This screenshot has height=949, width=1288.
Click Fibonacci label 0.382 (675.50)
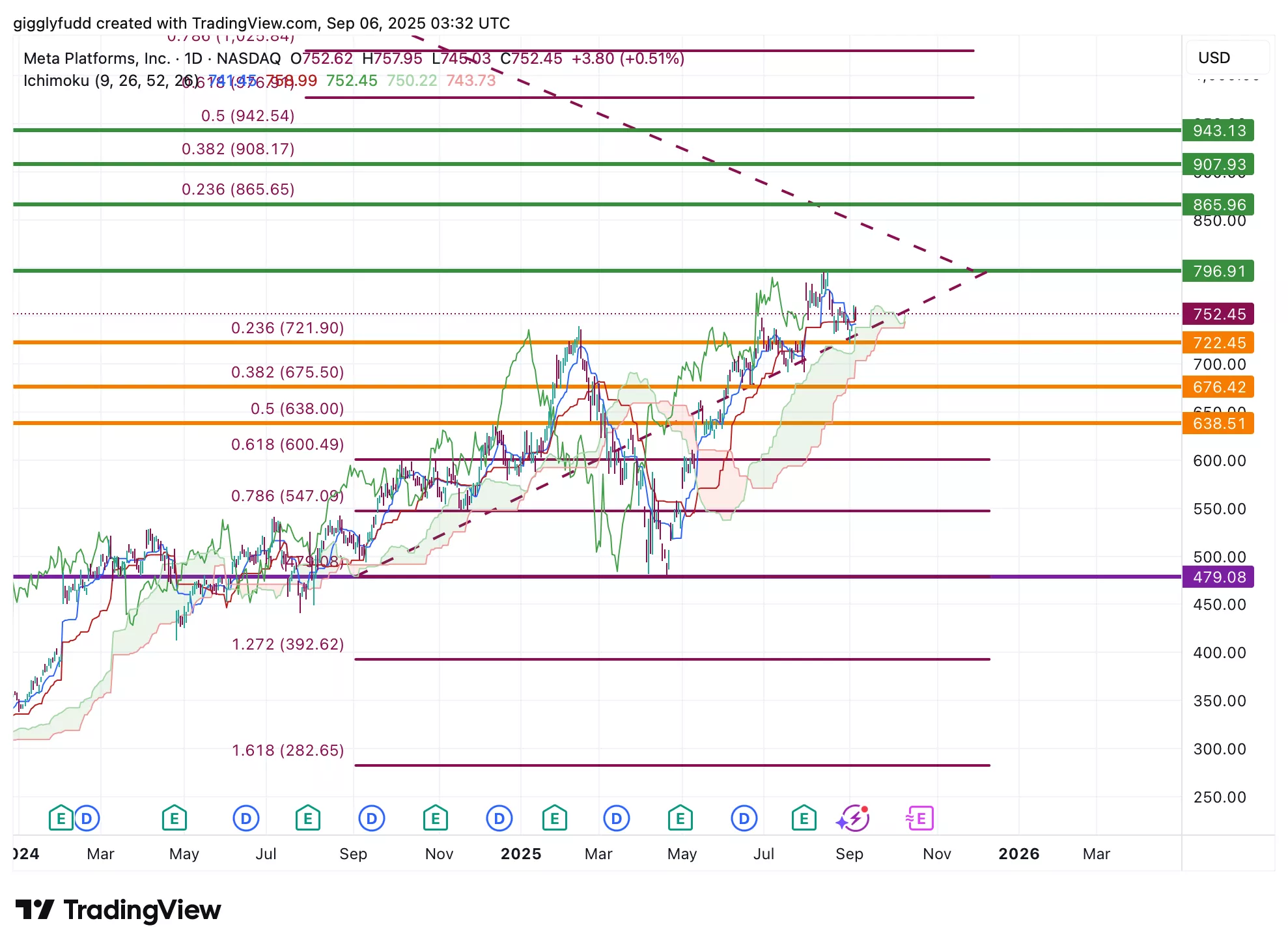pyautogui.click(x=287, y=372)
